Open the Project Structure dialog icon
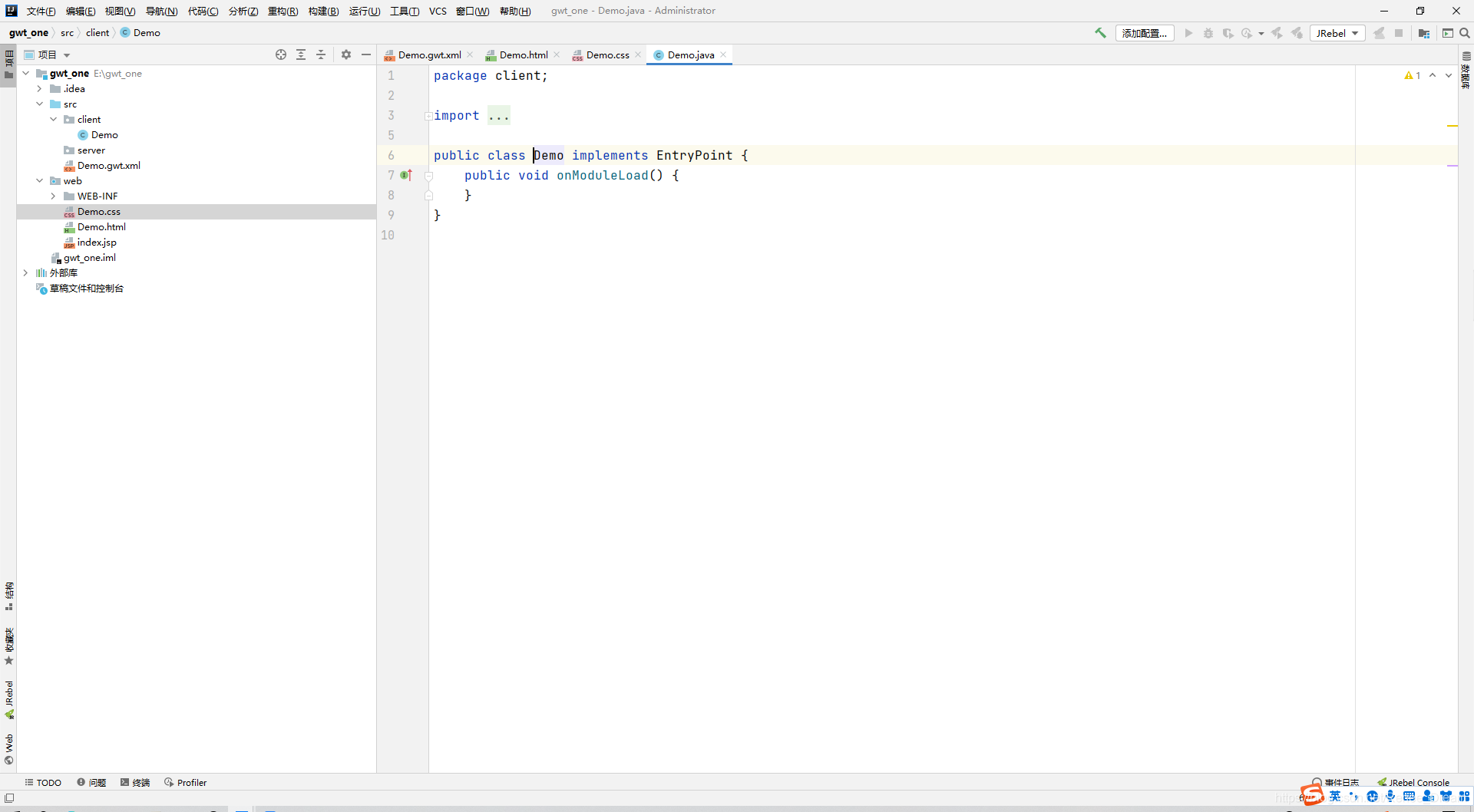Screen dimensions: 1474x812 click(1424, 33)
